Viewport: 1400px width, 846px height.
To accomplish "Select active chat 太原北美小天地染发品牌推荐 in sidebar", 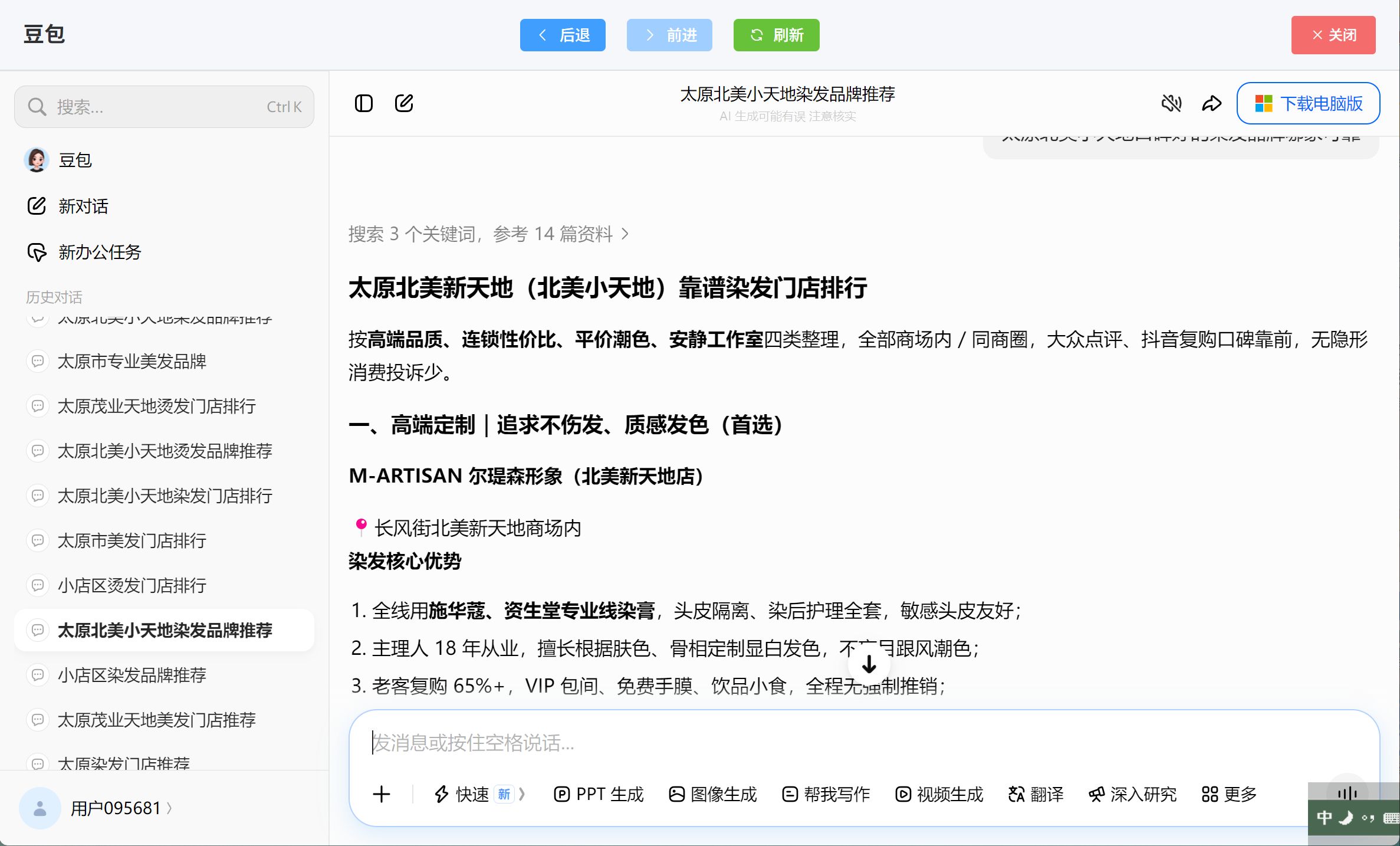I will tap(164, 630).
